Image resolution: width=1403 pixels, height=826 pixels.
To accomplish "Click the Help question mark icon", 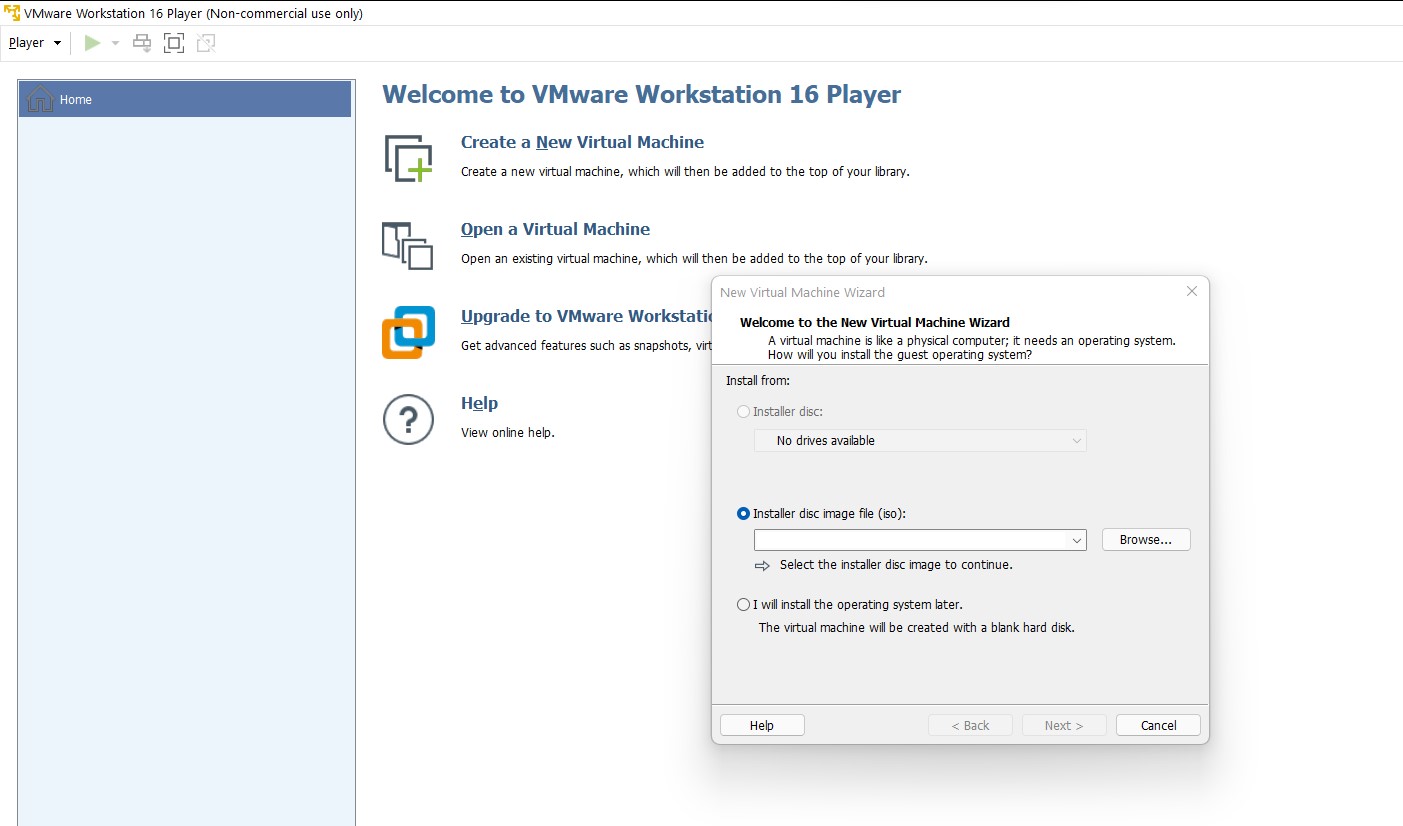I will coord(408,419).
